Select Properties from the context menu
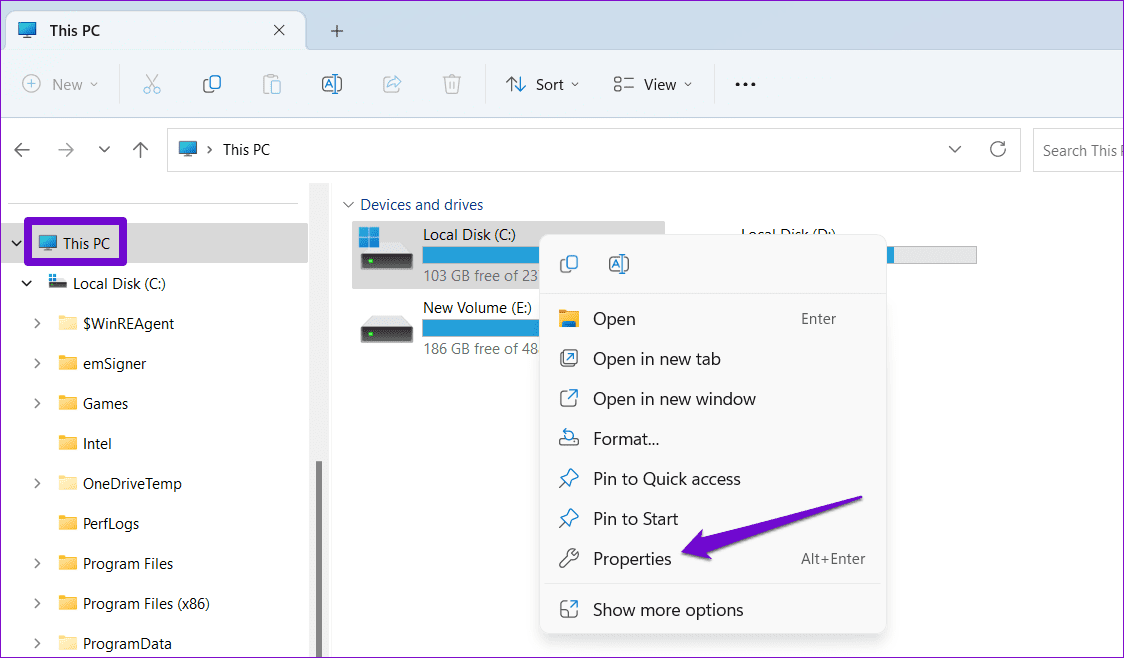This screenshot has height=658, width=1124. coord(632,559)
